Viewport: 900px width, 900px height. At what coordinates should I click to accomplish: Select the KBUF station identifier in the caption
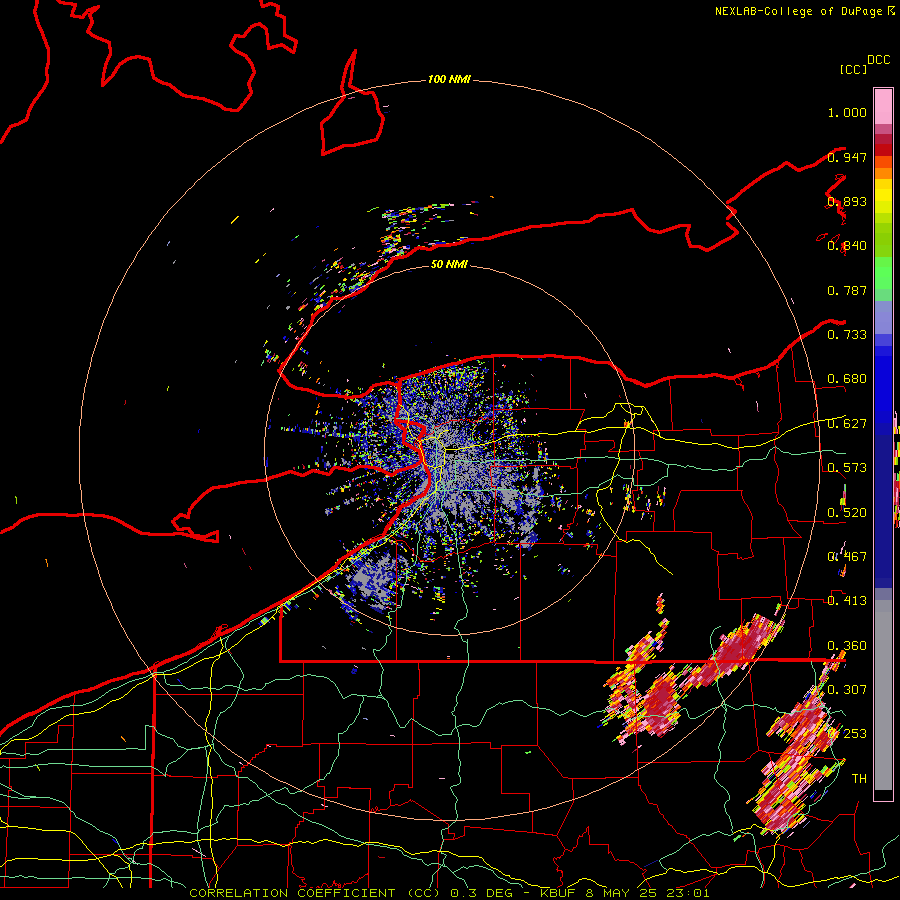(557, 893)
